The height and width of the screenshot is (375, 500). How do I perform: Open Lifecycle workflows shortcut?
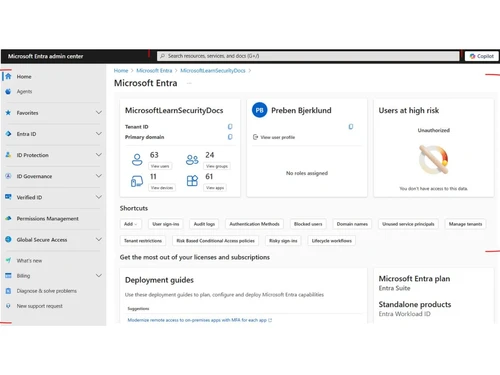332,241
